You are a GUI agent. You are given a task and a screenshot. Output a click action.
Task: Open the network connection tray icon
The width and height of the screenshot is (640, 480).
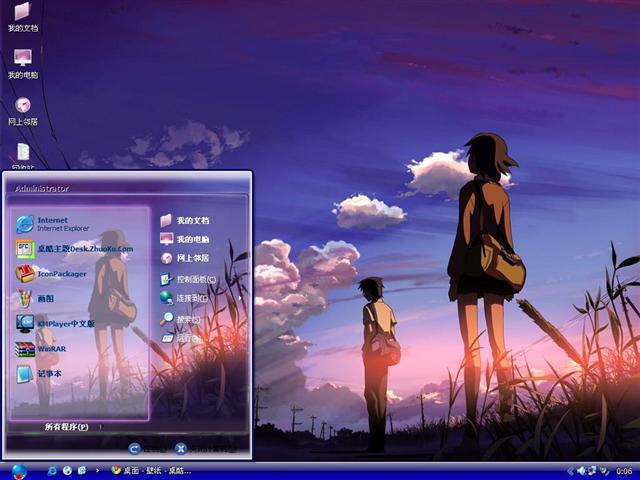pos(592,471)
